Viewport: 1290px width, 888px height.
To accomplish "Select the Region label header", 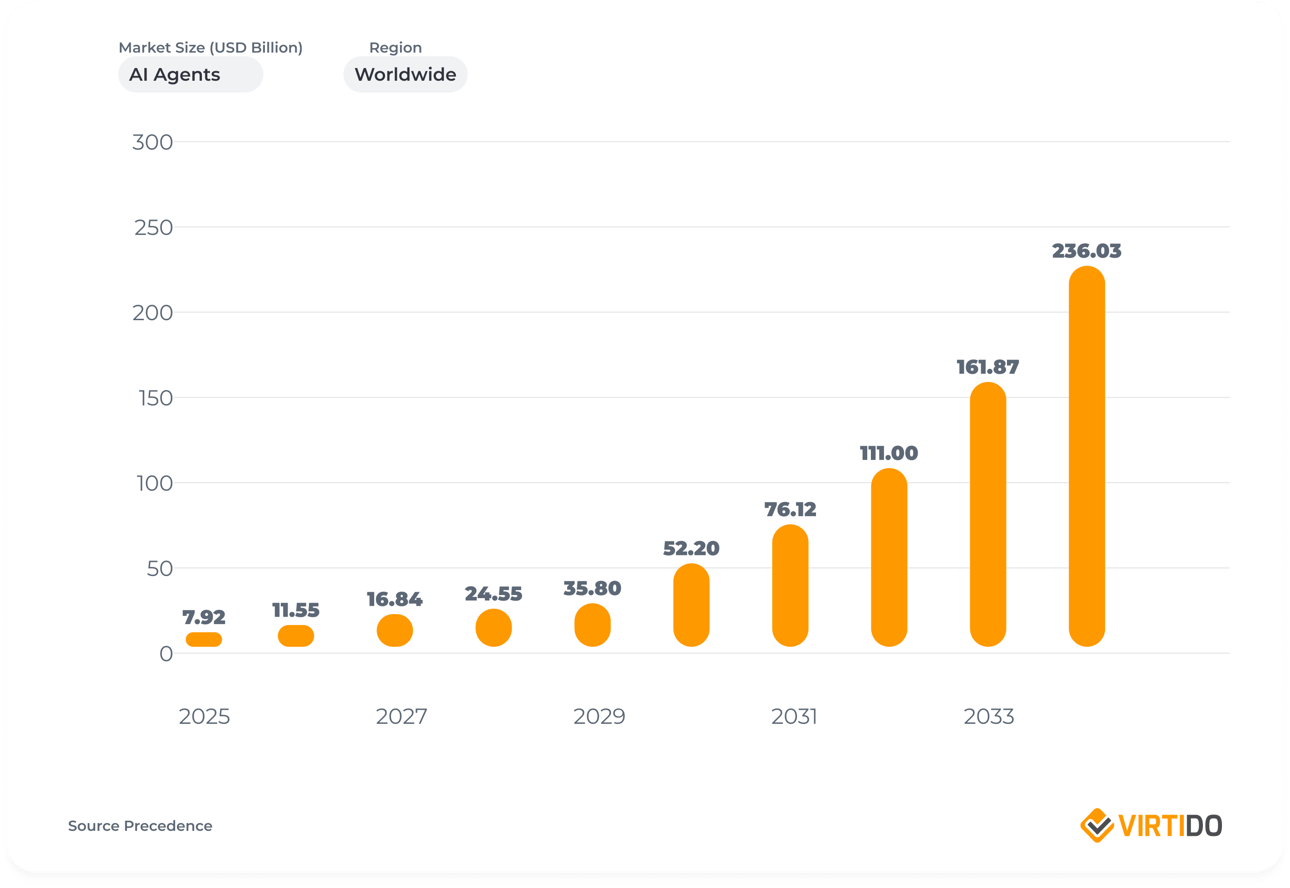I will pyautogui.click(x=396, y=47).
